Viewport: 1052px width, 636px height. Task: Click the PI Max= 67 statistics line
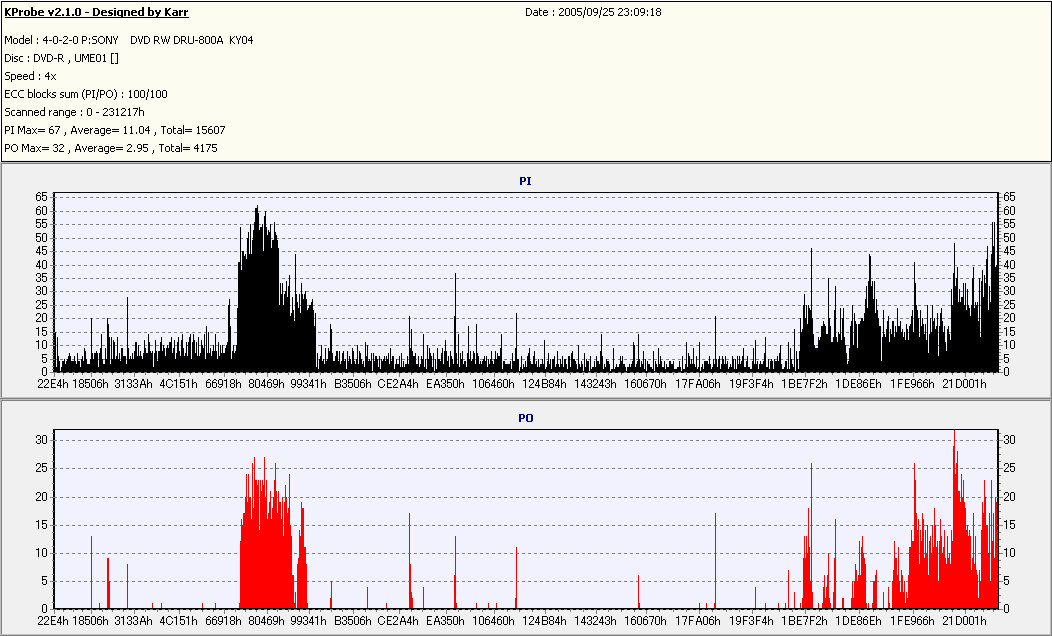(115, 130)
